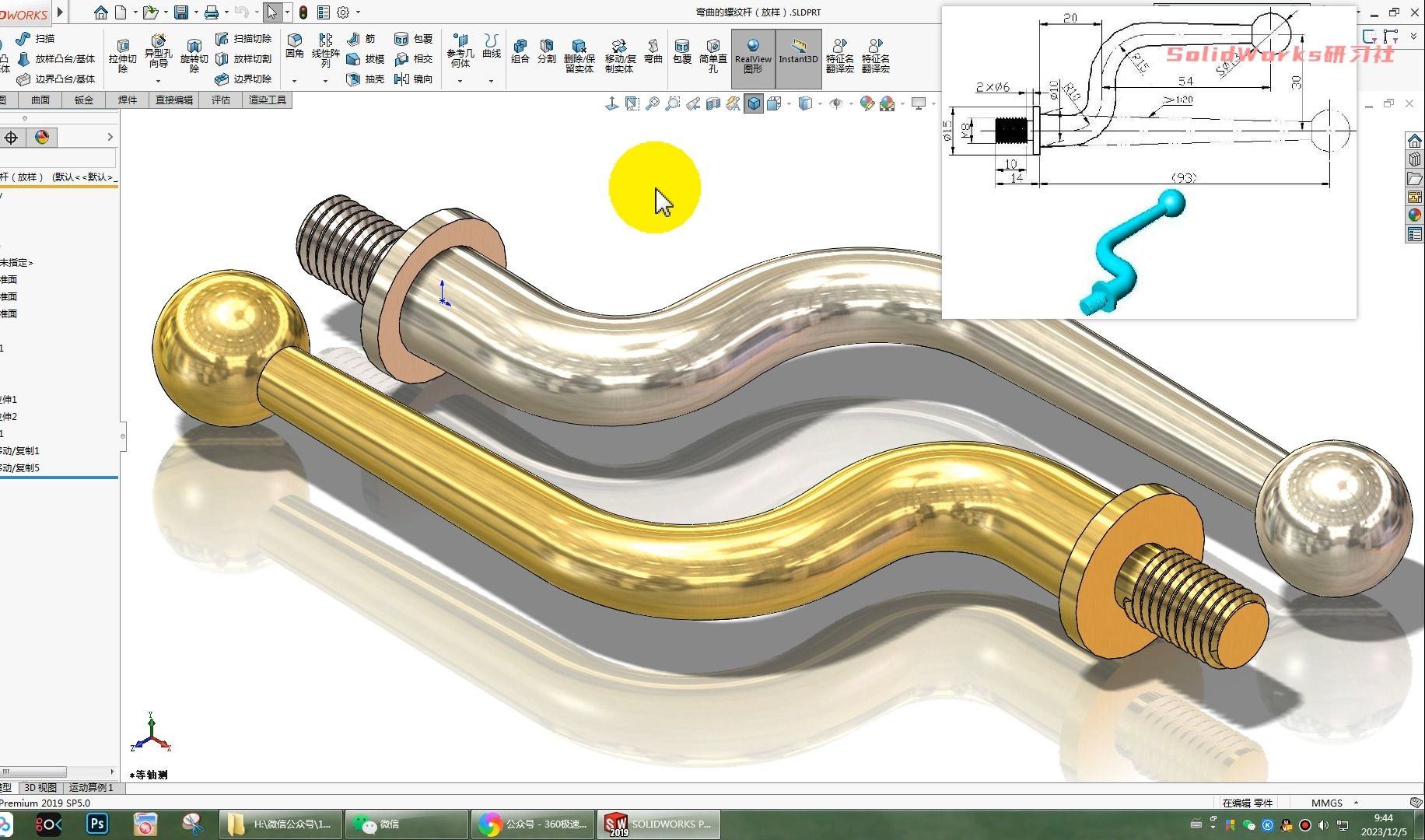Open the Options gear dropdown arrow
1425x840 pixels.
pos(358,12)
